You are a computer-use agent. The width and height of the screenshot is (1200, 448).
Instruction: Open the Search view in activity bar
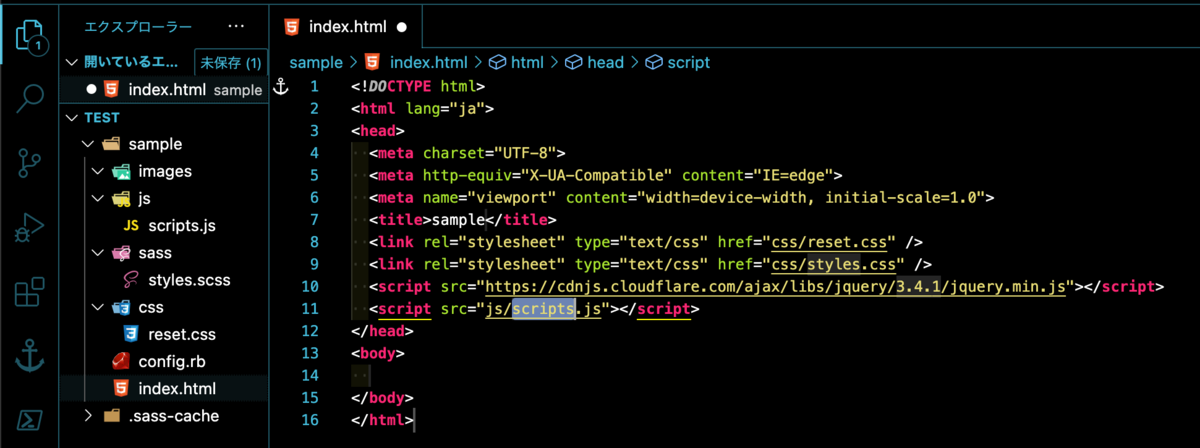[29, 98]
